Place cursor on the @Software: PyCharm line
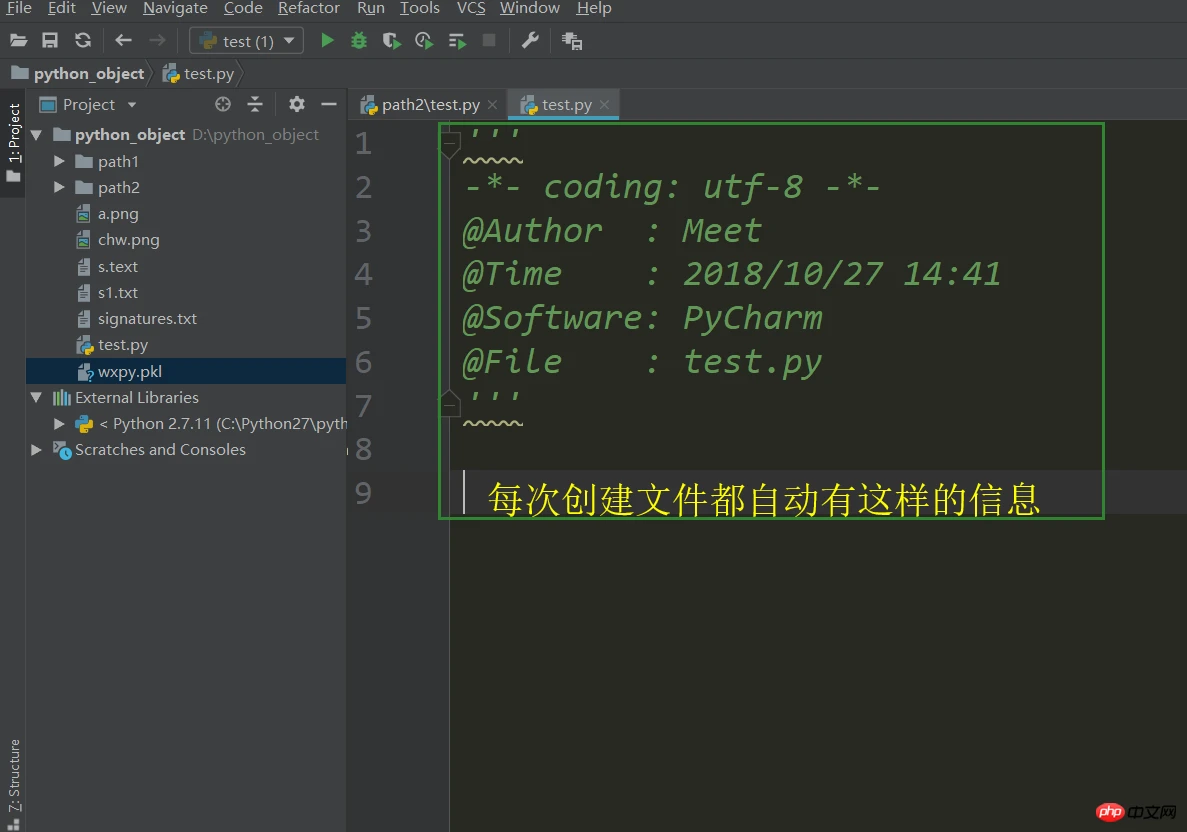The height and width of the screenshot is (832, 1187). point(642,318)
